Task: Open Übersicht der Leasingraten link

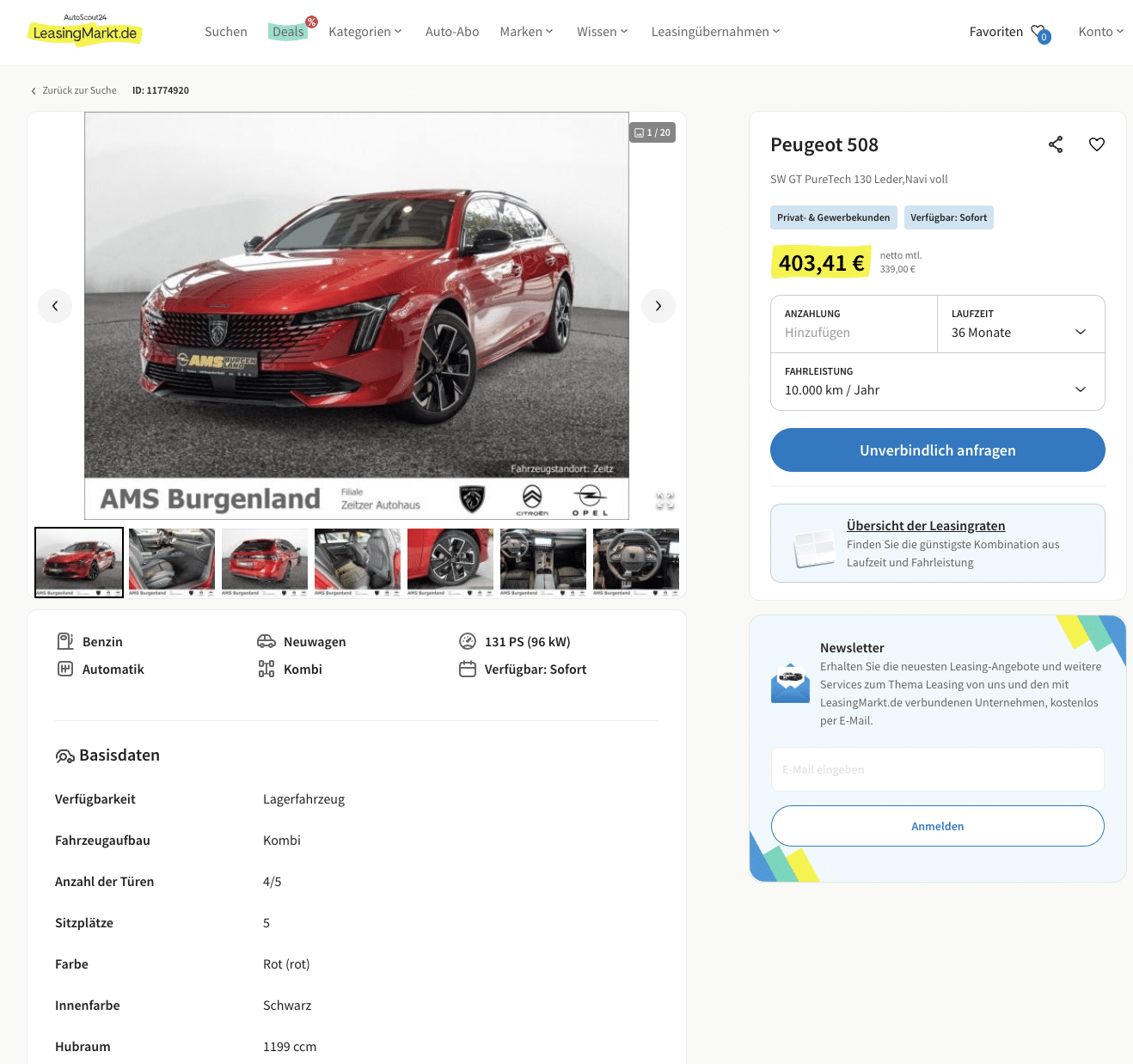Action: [926, 526]
